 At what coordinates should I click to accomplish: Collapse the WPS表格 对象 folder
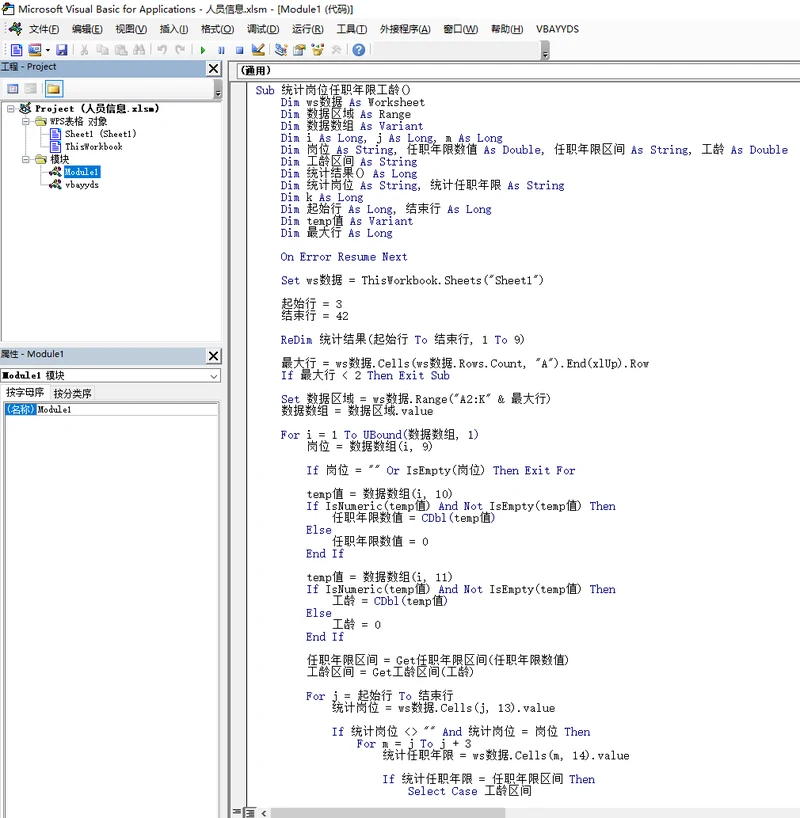click(x=26, y=121)
